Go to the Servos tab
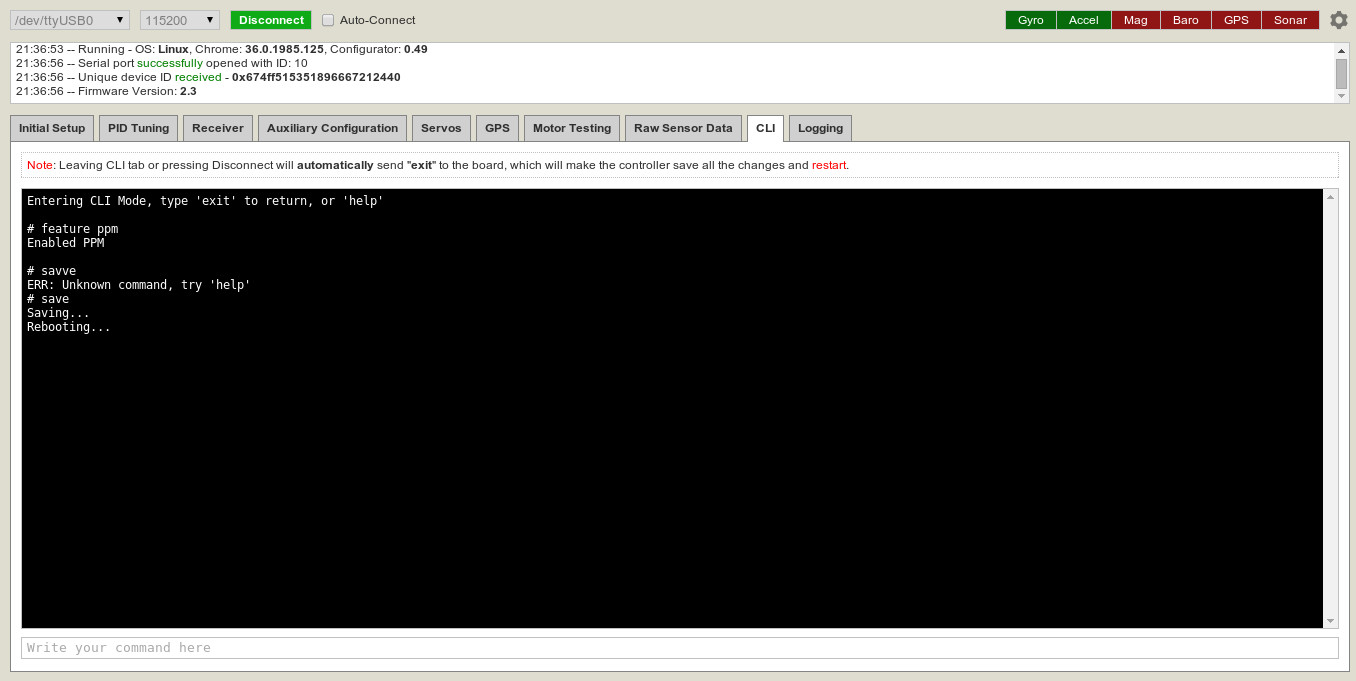Screen dimensions: 1356x681 click(x=441, y=128)
